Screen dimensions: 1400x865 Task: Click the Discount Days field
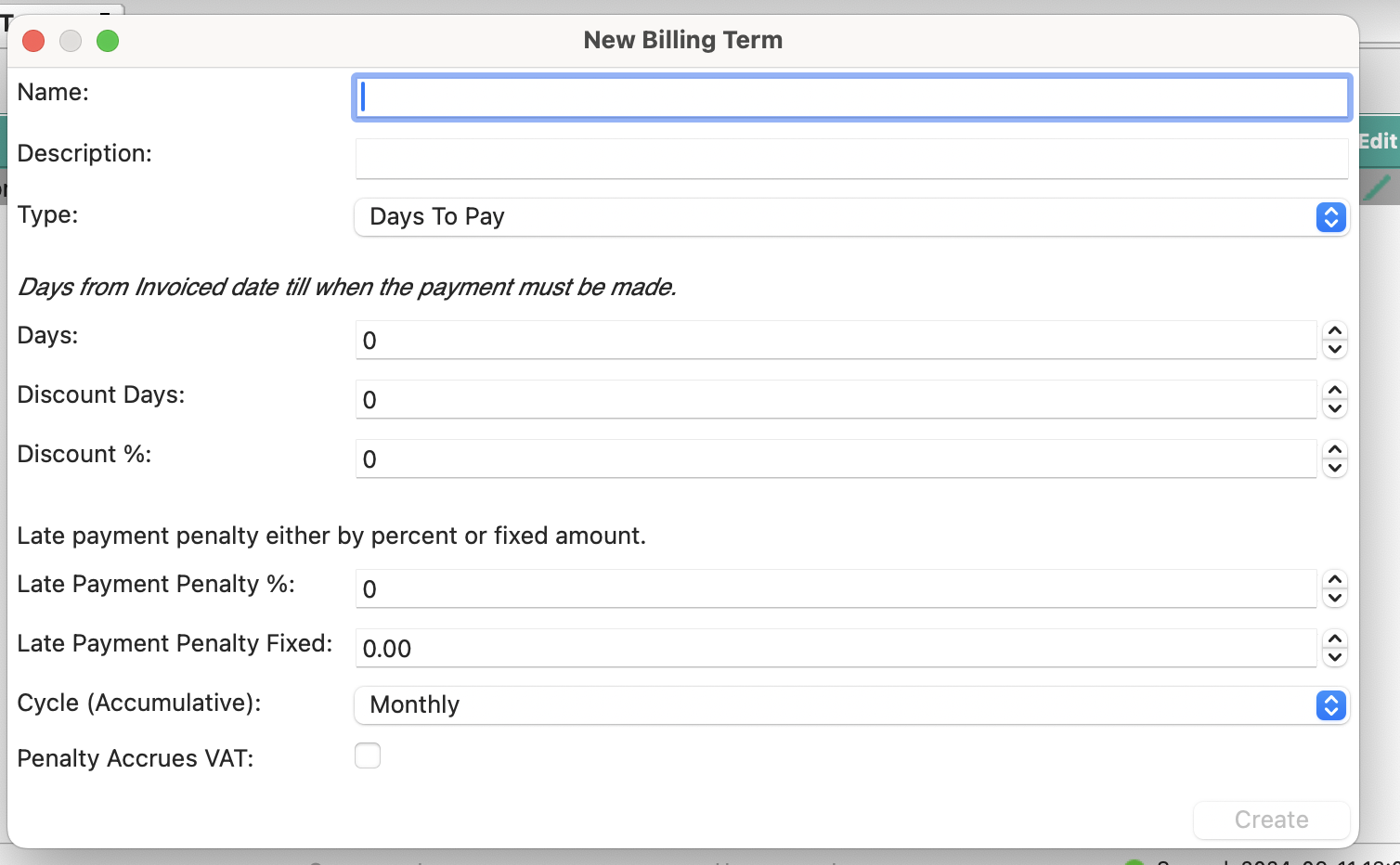836,399
